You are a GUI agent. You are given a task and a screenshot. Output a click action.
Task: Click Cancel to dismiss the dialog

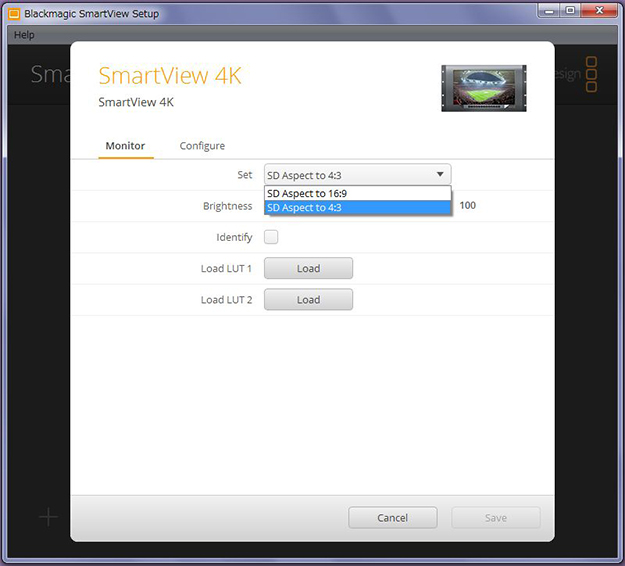[x=392, y=518]
